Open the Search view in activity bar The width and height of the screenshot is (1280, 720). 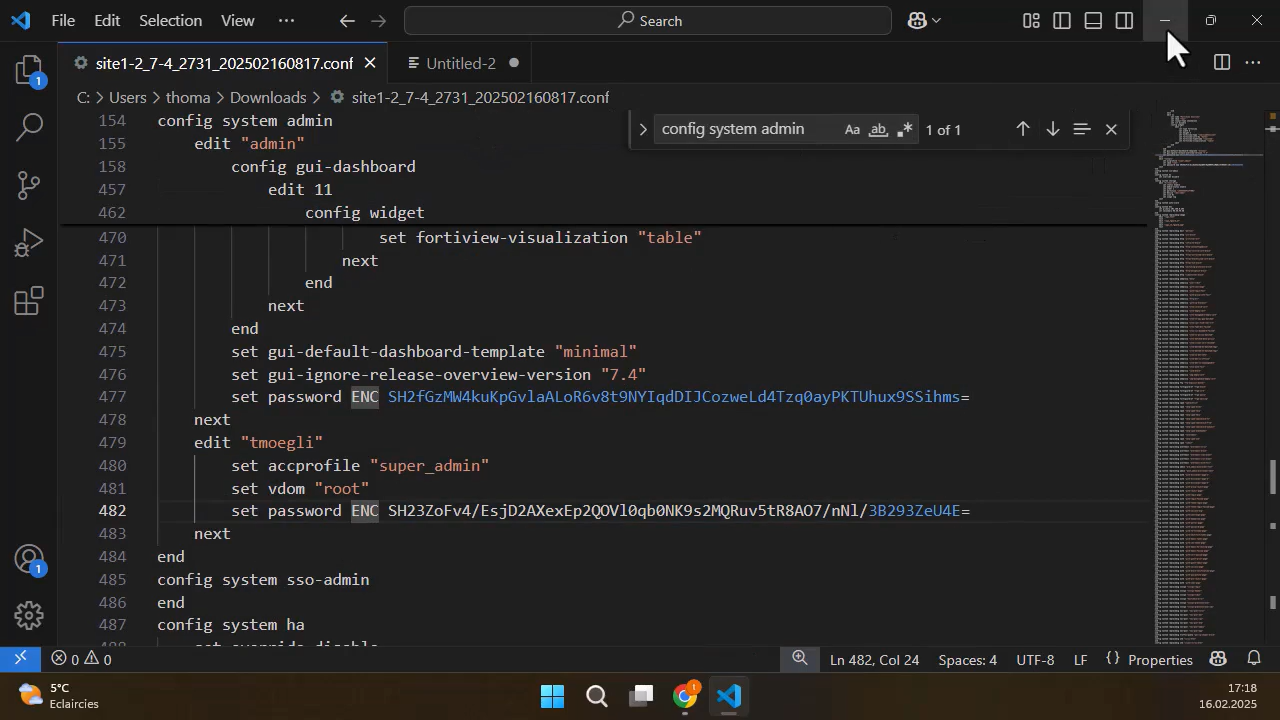[x=29, y=127]
